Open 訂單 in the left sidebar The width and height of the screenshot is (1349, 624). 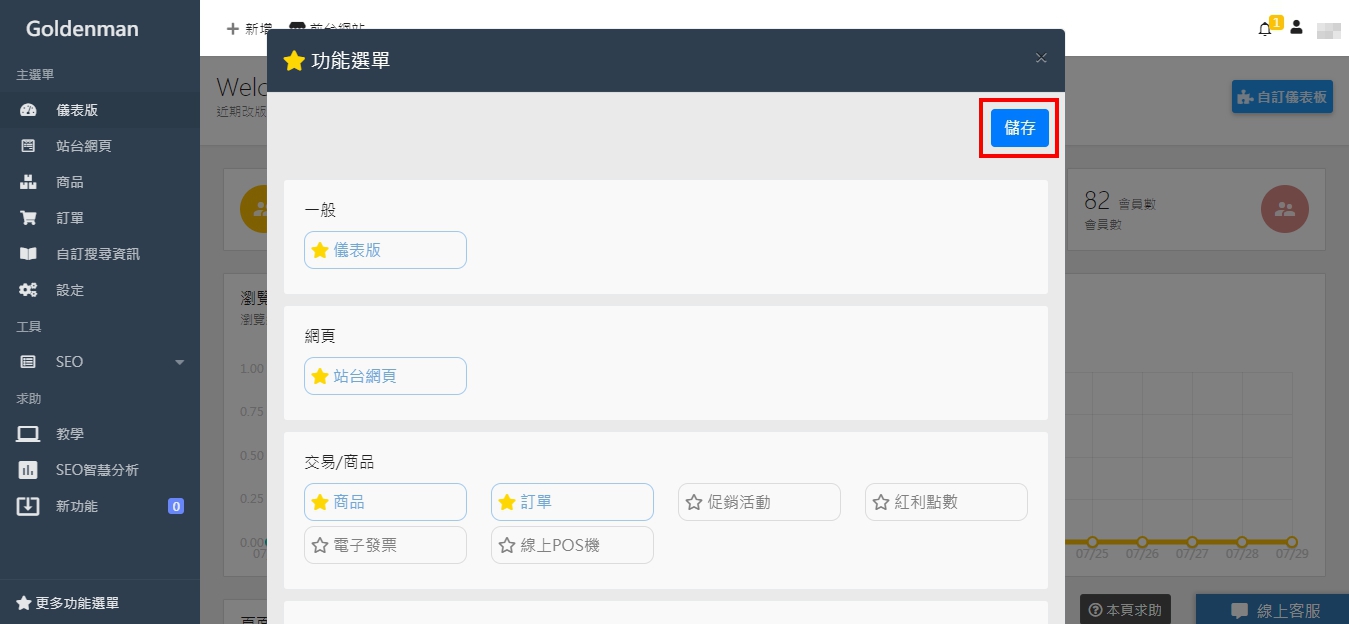[100, 218]
